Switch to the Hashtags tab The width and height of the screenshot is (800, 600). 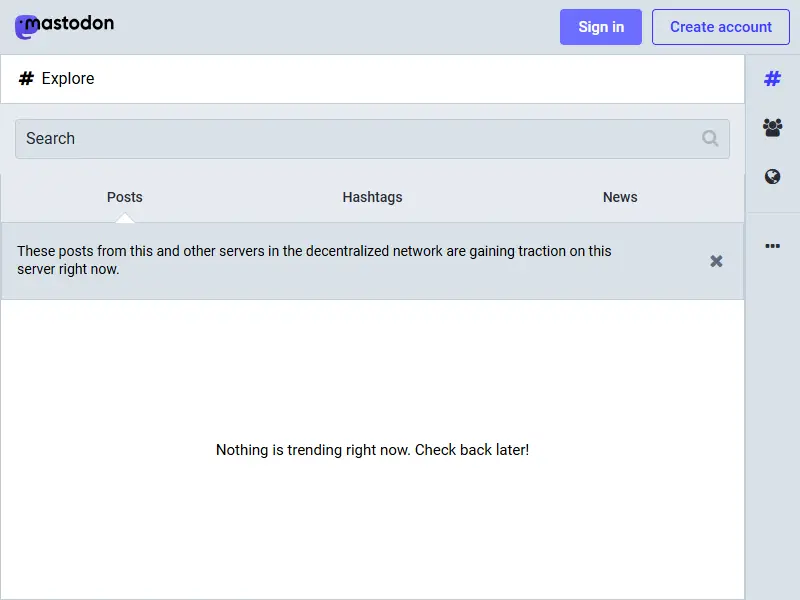(372, 197)
